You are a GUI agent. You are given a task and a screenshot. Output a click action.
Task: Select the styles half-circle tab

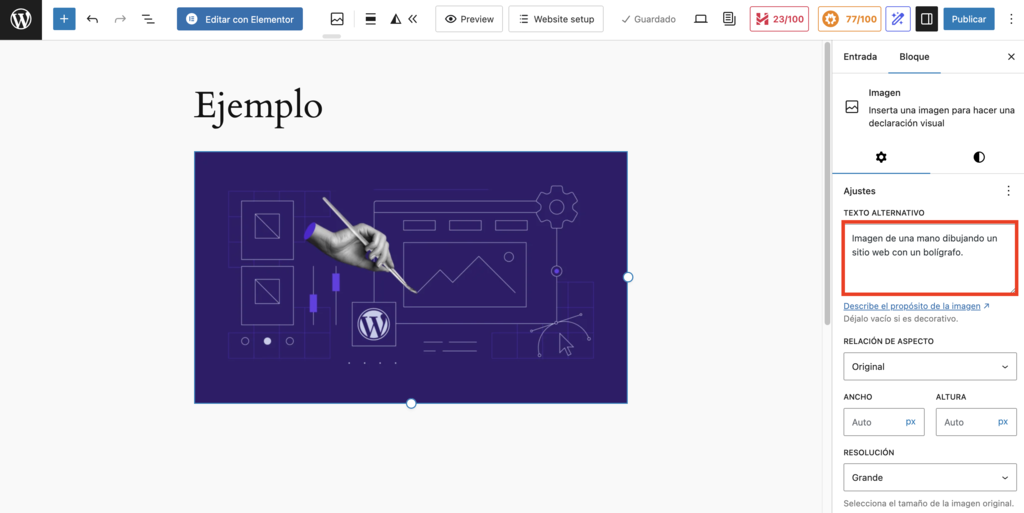tap(978, 157)
